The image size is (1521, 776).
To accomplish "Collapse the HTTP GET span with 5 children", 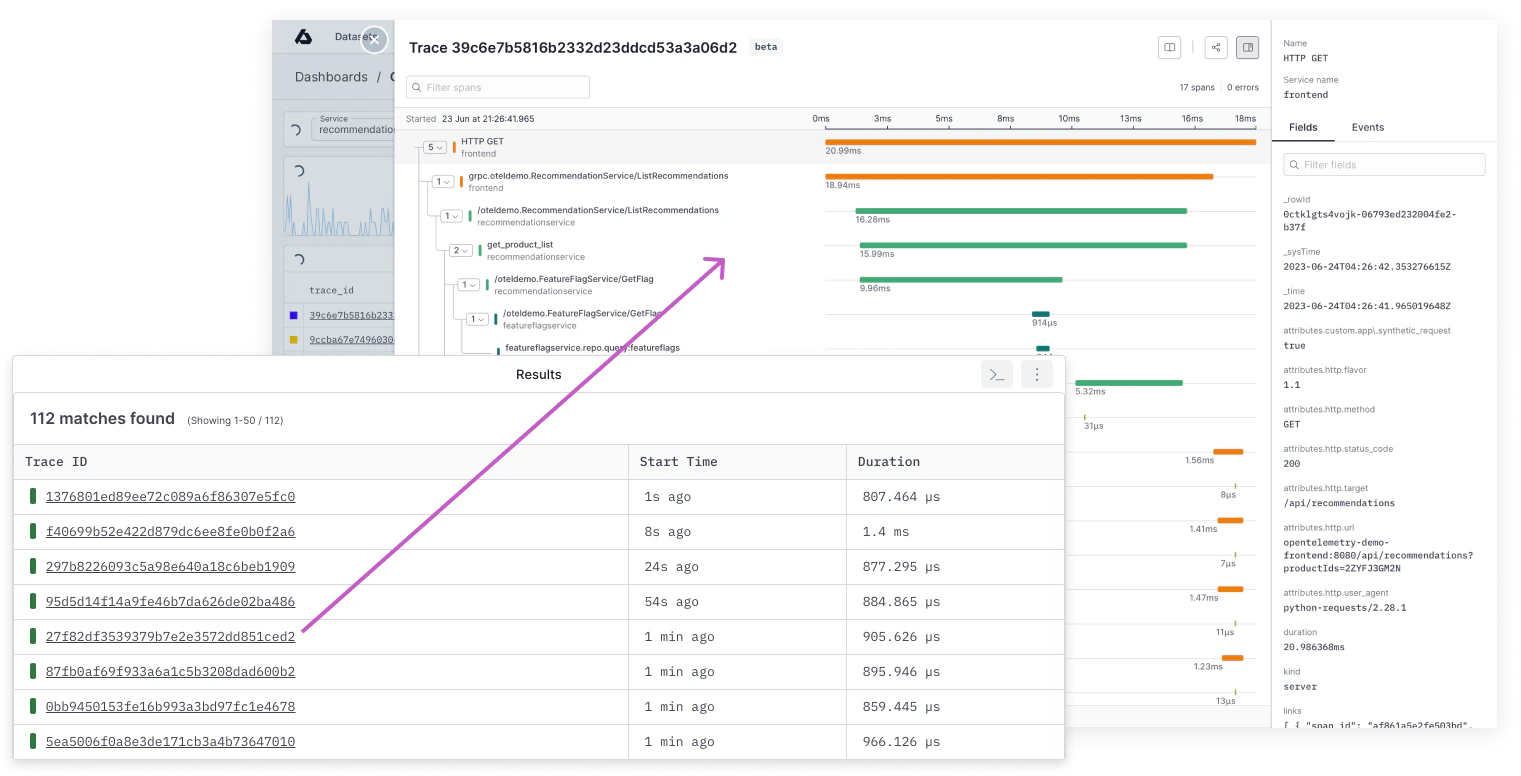I will tap(434, 147).
